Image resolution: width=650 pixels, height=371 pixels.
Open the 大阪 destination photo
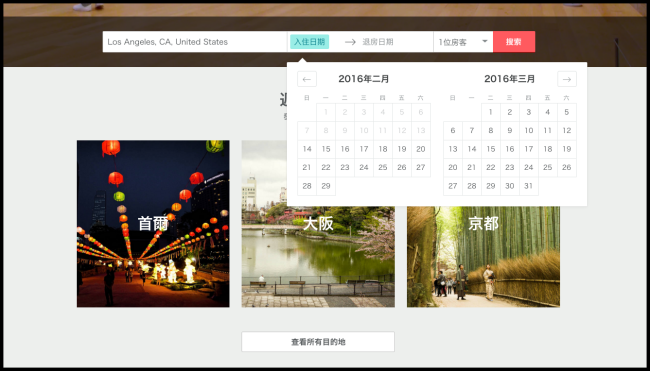pyautogui.click(x=318, y=224)
